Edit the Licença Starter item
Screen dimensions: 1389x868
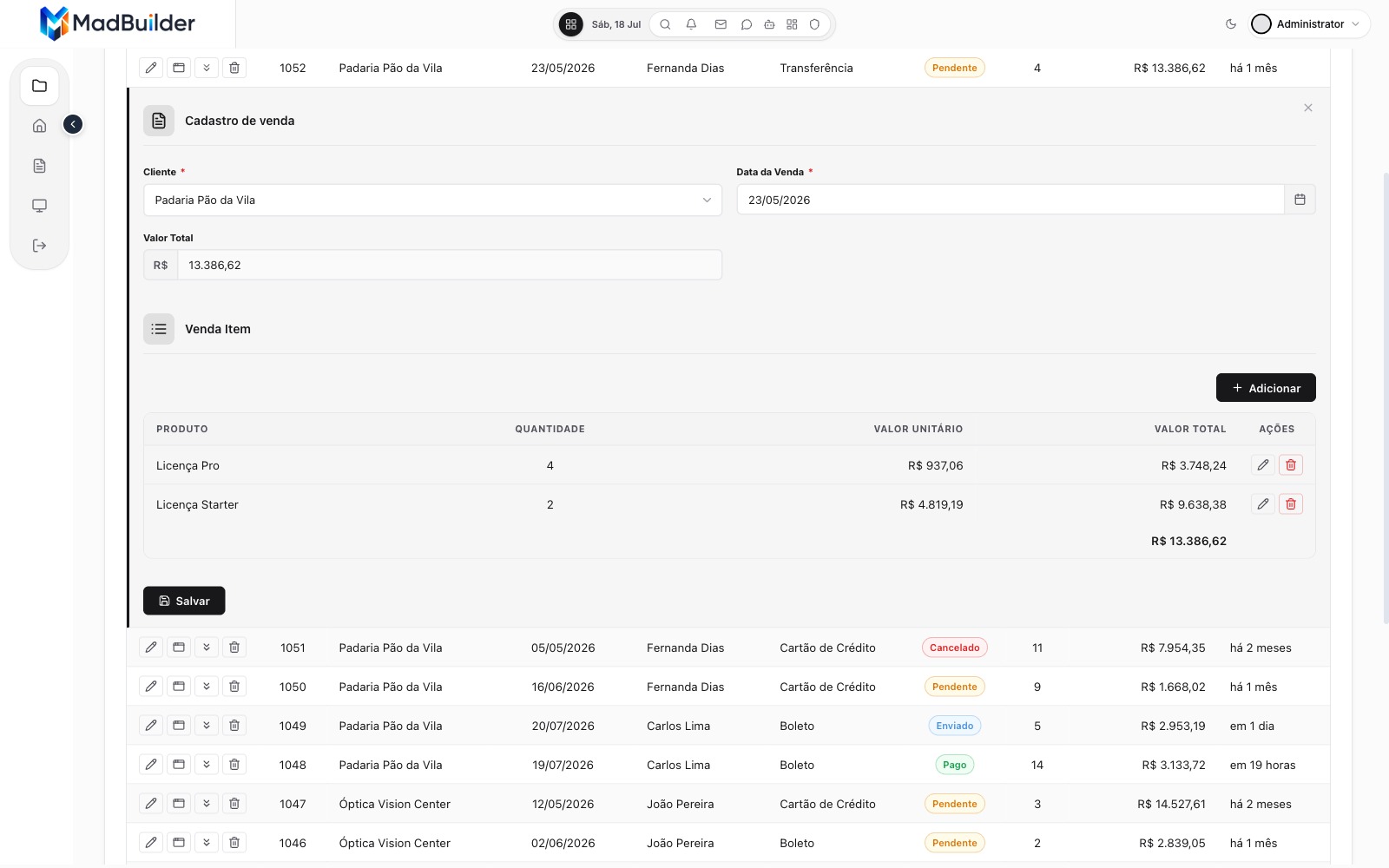pyautogui.click(x=1263, y=504)
